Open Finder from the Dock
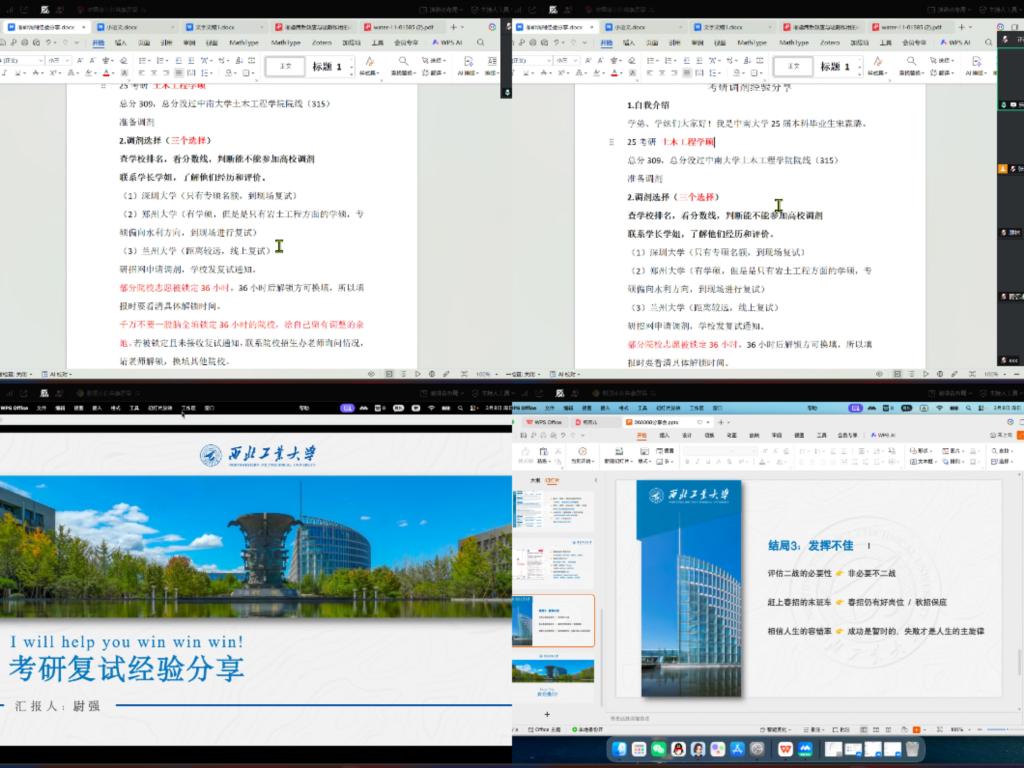Viewport: 1024px width, 768px height. click(x=620, y=749)
